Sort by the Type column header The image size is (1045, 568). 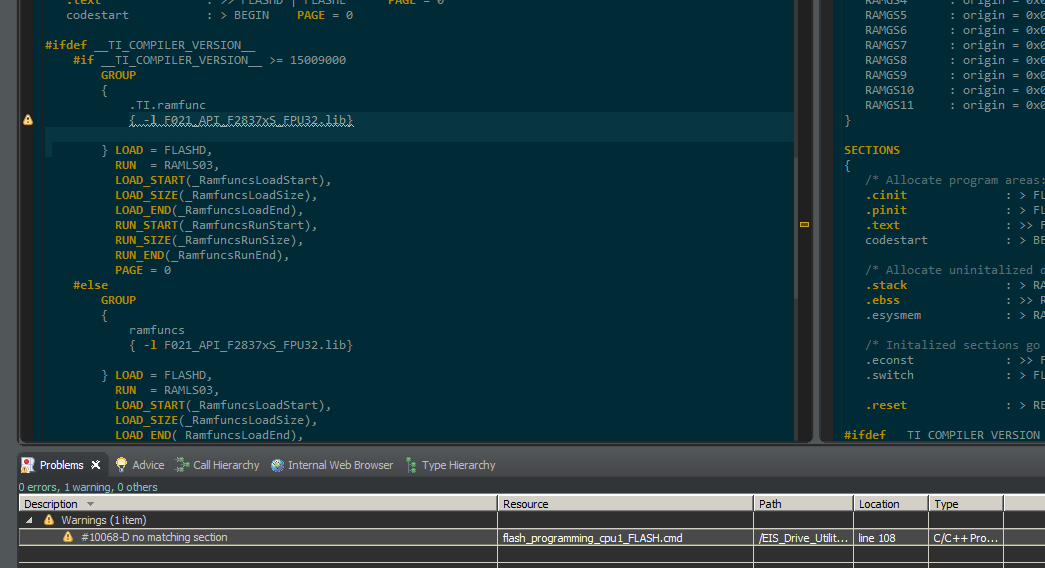[x=966, y=504]
